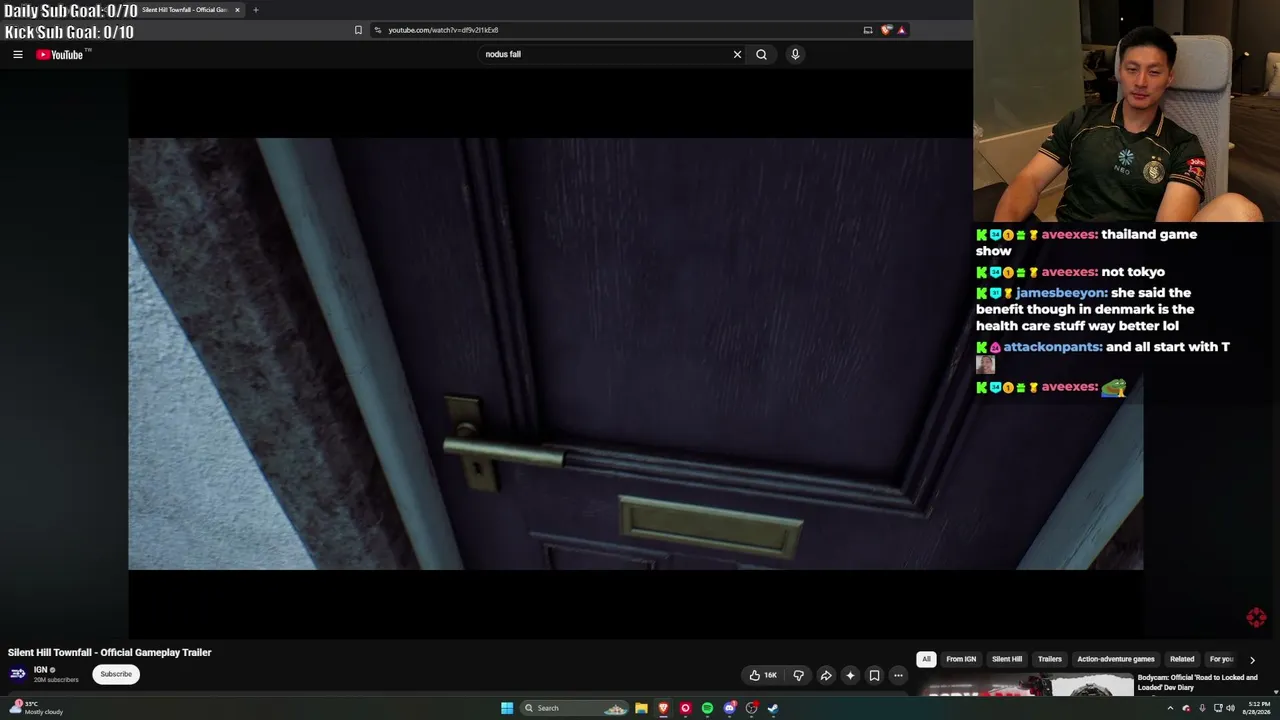Image resolution: width=1280 pixels, height=720 pixels.
Task: Open Discord from the taskbar
Action: pyautogui.click(x=730, y=708)
